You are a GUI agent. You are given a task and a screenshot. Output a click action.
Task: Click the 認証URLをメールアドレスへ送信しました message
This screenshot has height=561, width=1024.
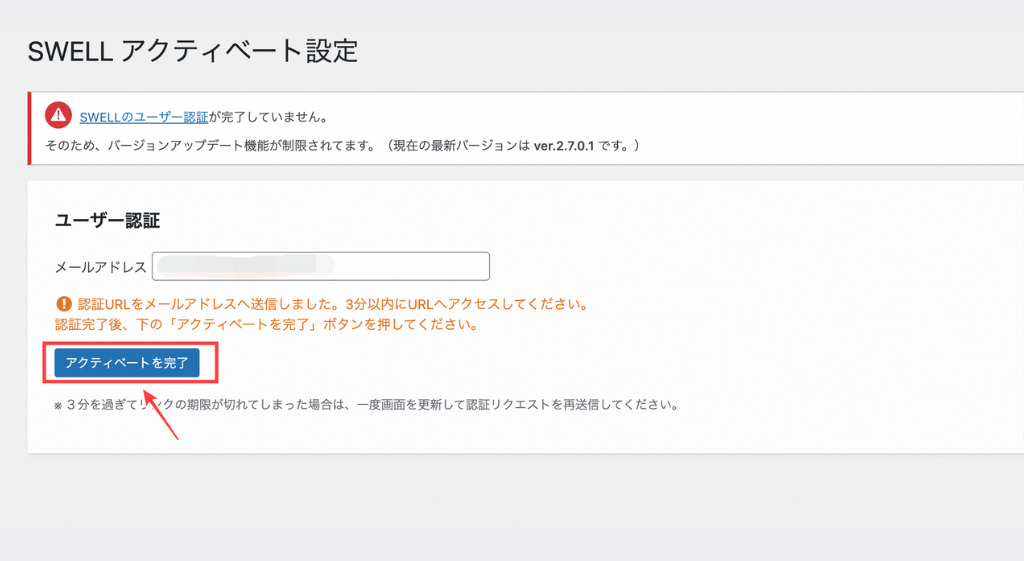[334, 304]
